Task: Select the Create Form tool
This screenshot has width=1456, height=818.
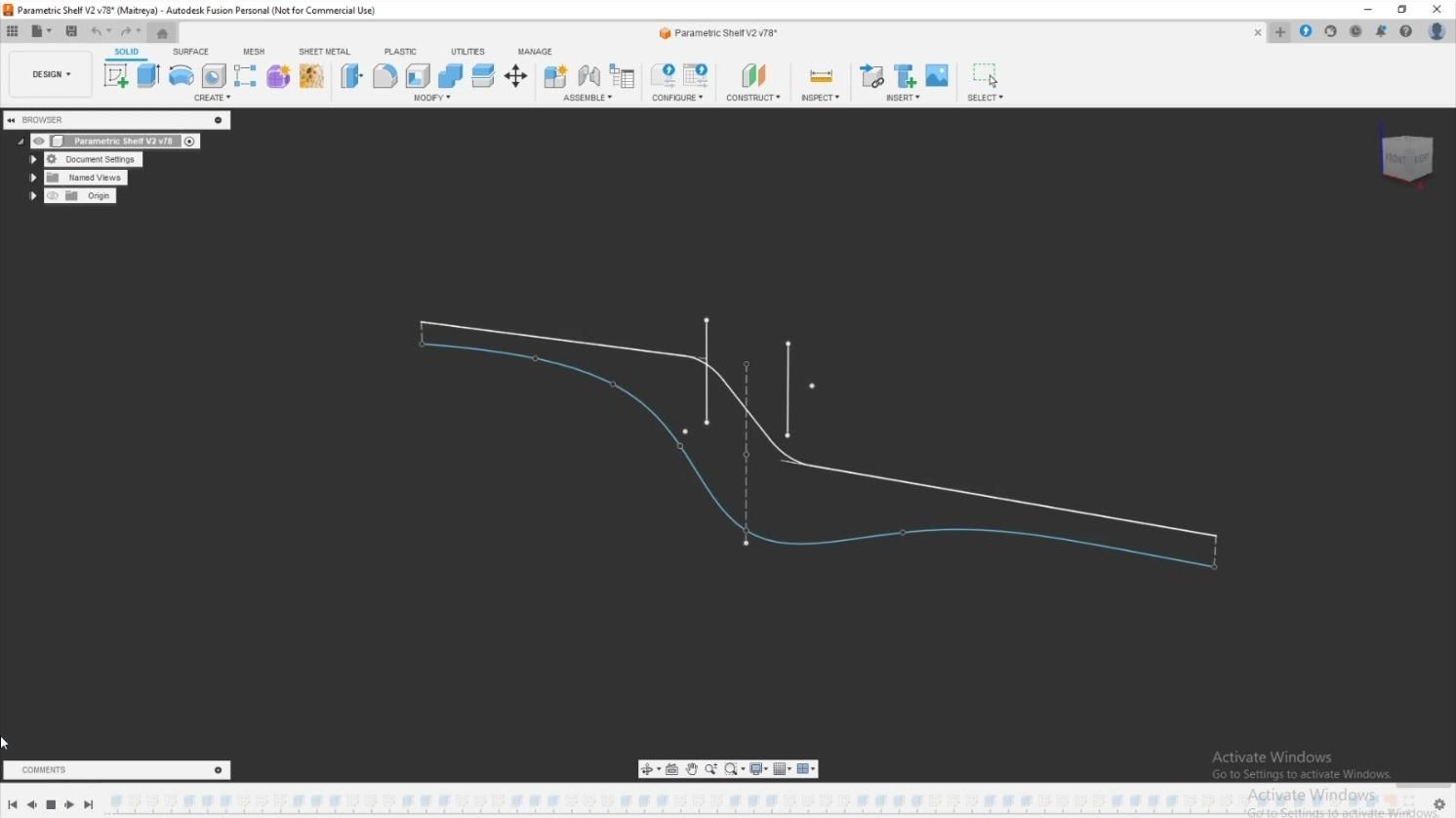Action: tap(278, 76)
